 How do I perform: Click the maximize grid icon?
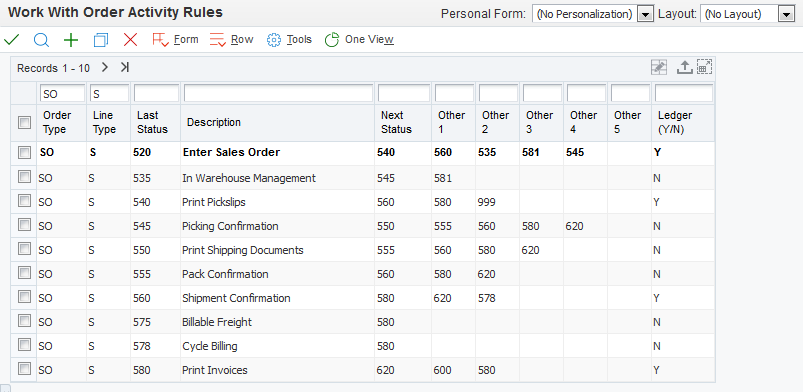(x=704, y=67)
